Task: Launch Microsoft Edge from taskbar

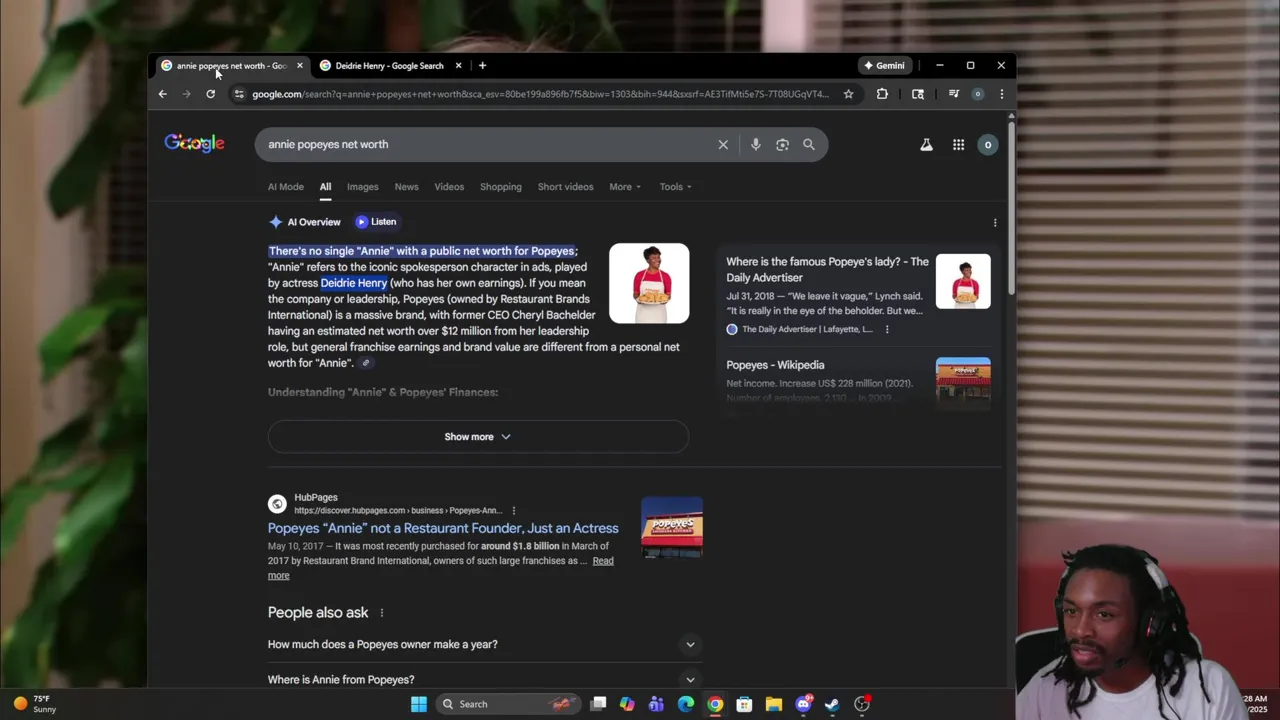Action: pos(686,704)
